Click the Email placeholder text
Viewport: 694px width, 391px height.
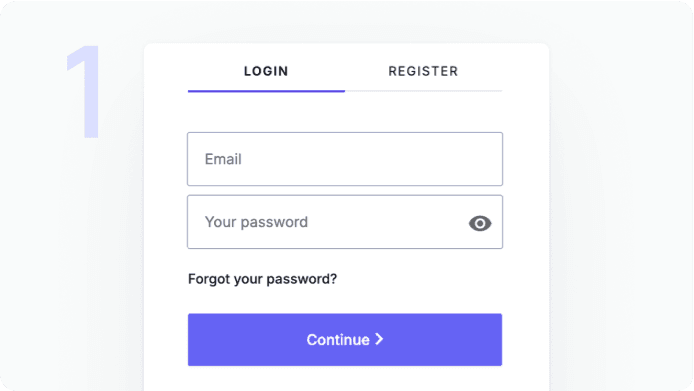pos(223,159)
